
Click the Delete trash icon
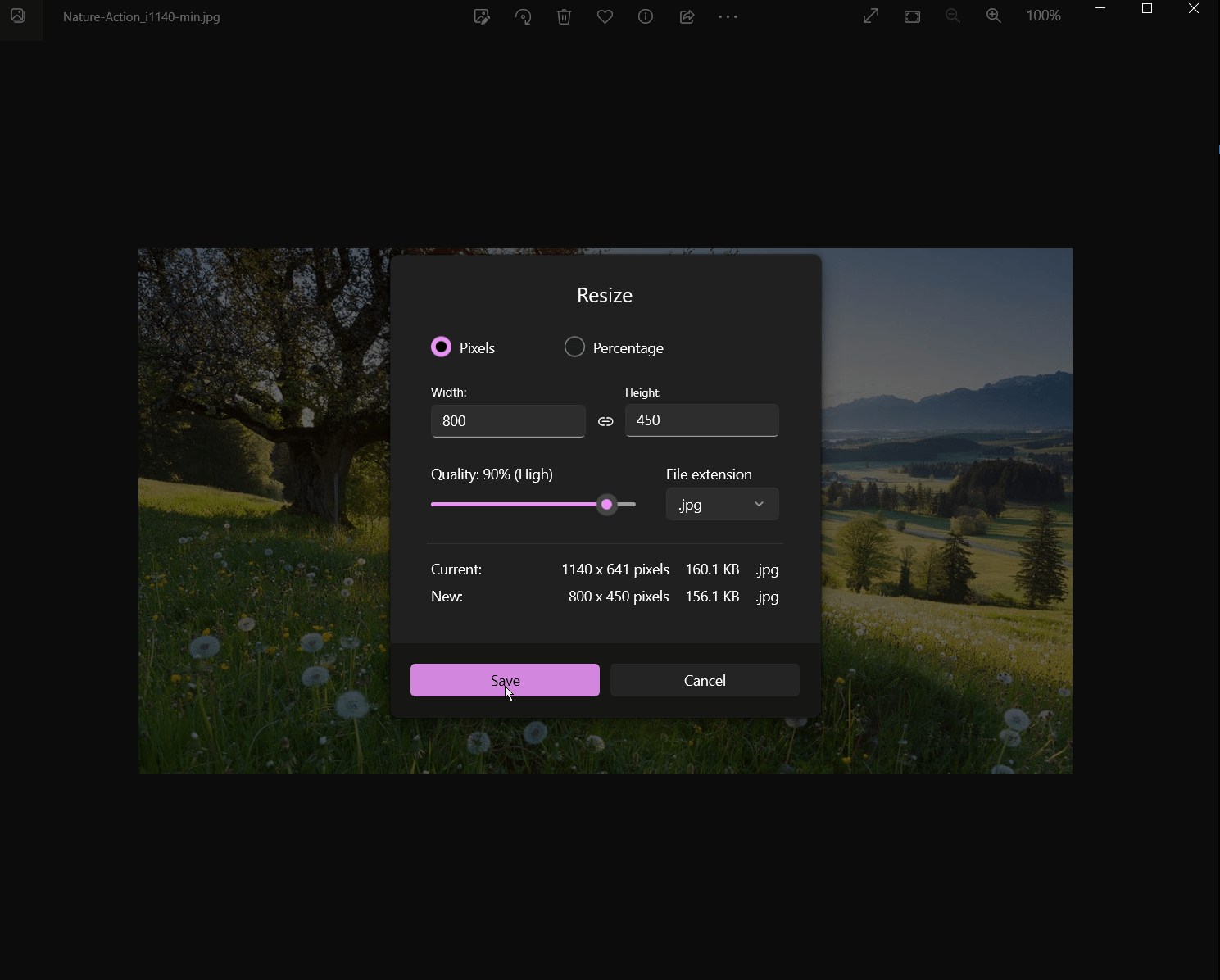pos(564,16)
